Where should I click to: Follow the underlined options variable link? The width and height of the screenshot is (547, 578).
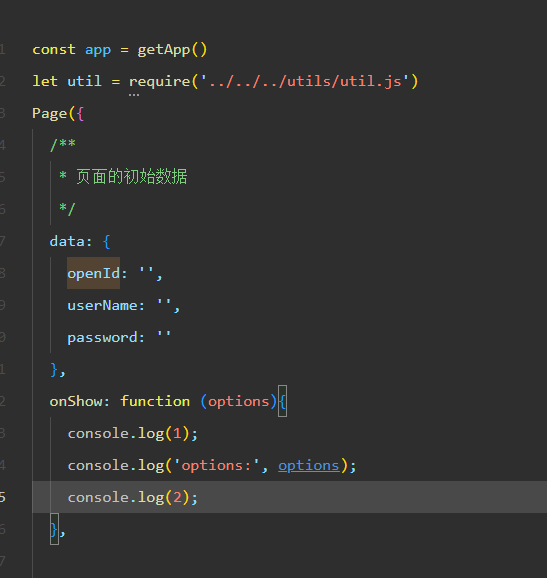coord(309,466)
